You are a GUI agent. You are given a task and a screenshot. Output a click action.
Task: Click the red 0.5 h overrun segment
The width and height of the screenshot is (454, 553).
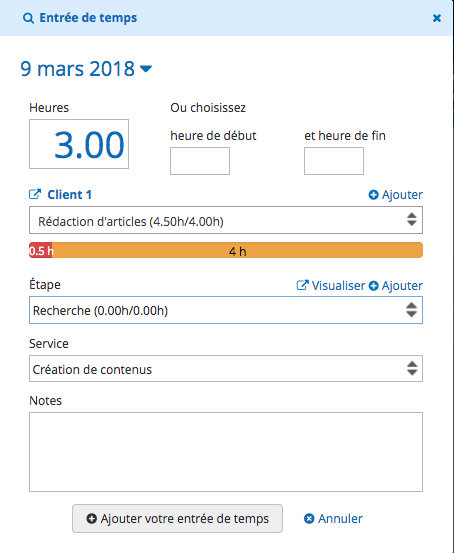click(41, 250)
